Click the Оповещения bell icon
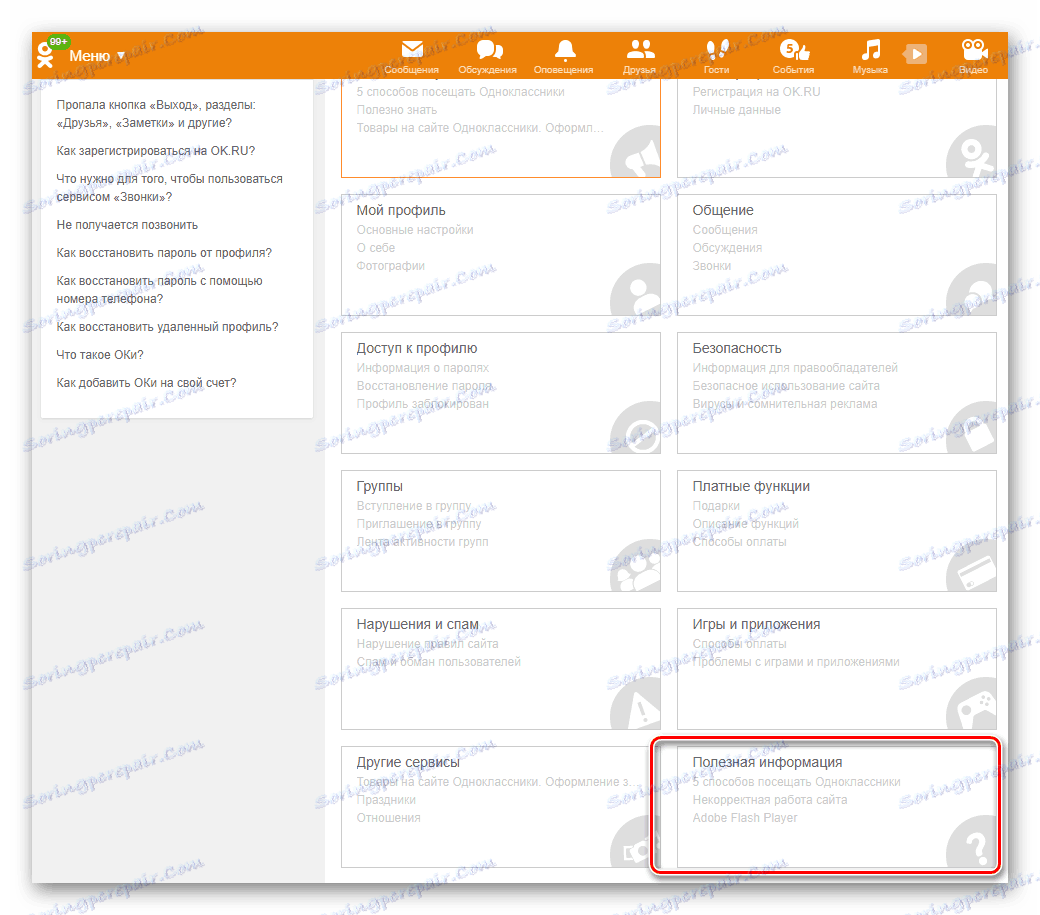The height and width of the screenshot is (915, 1040). click(565, 48)
